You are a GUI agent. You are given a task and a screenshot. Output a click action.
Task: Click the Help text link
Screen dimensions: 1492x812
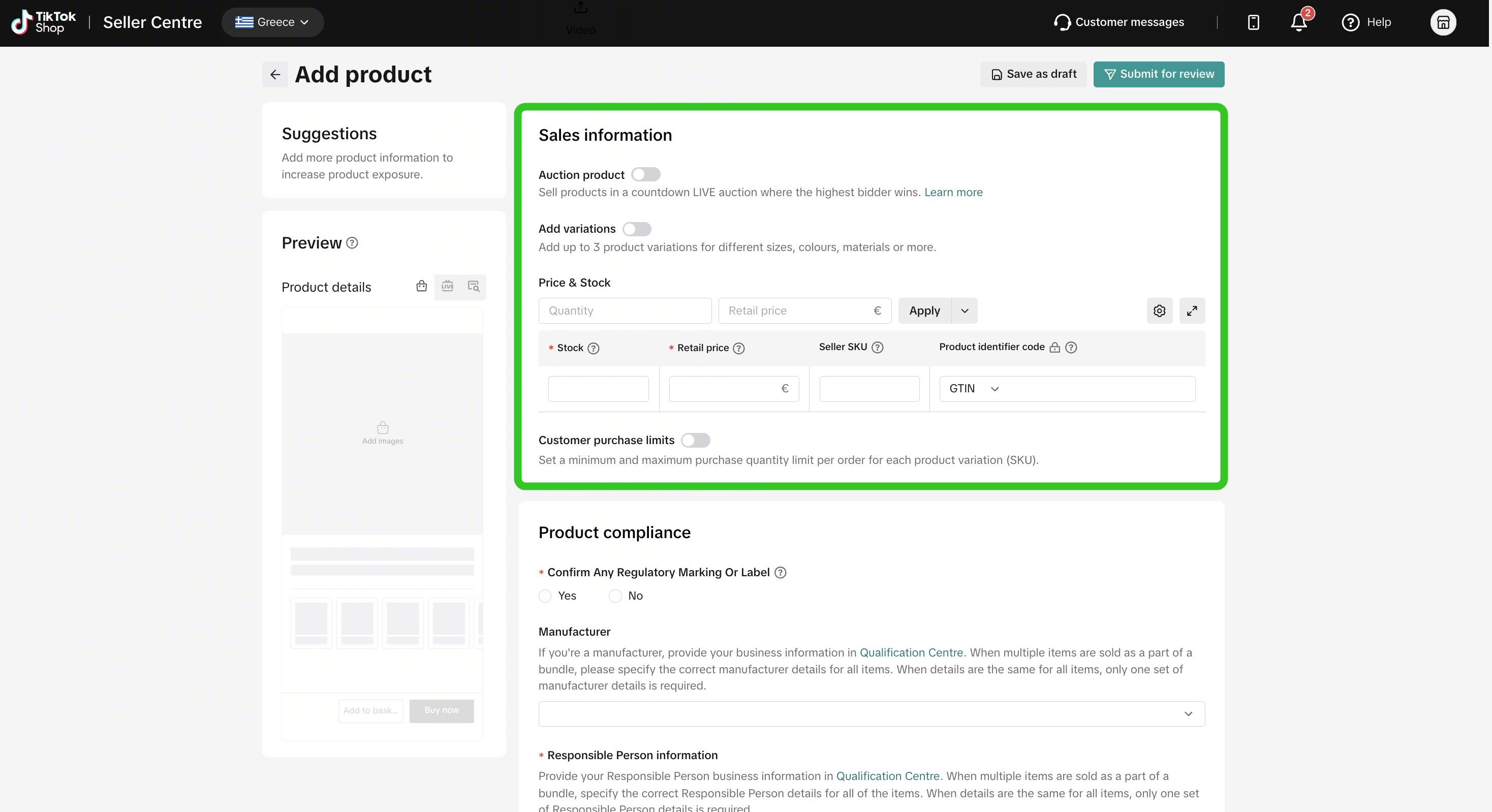1379,22
